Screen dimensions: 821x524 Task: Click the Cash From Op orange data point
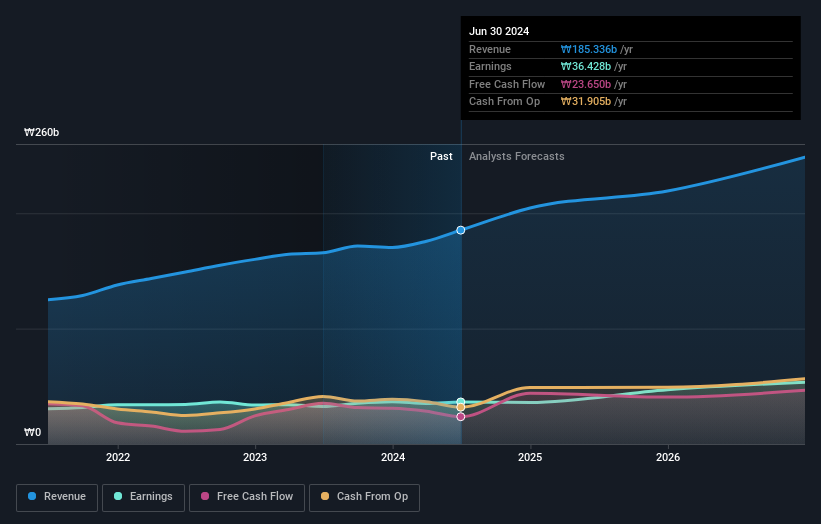pos(461,407)
